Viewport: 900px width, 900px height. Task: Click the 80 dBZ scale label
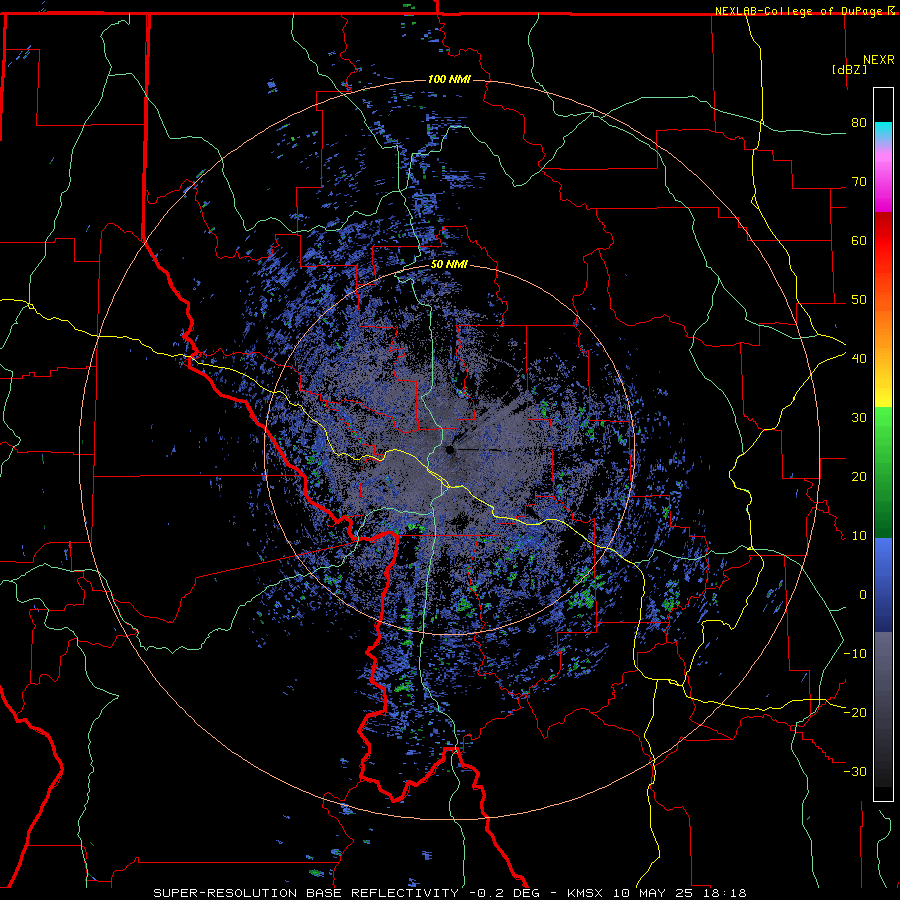click(858, 122)
